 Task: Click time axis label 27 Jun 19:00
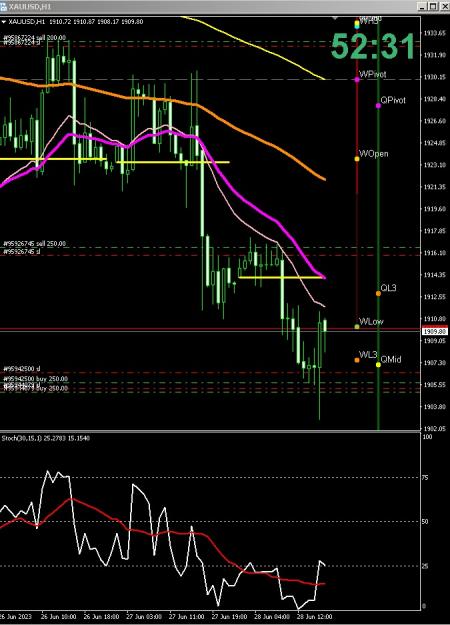[229, 617]
